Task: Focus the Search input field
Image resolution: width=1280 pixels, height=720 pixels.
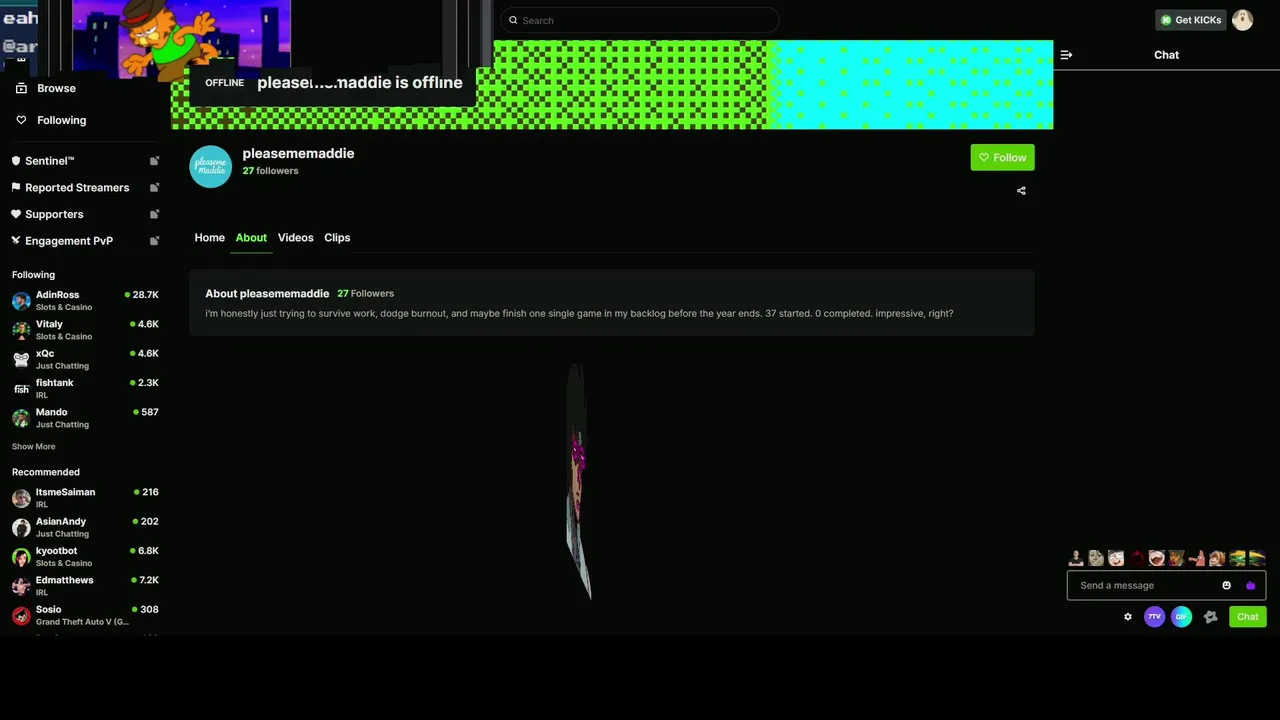Action: click(640, 20)
